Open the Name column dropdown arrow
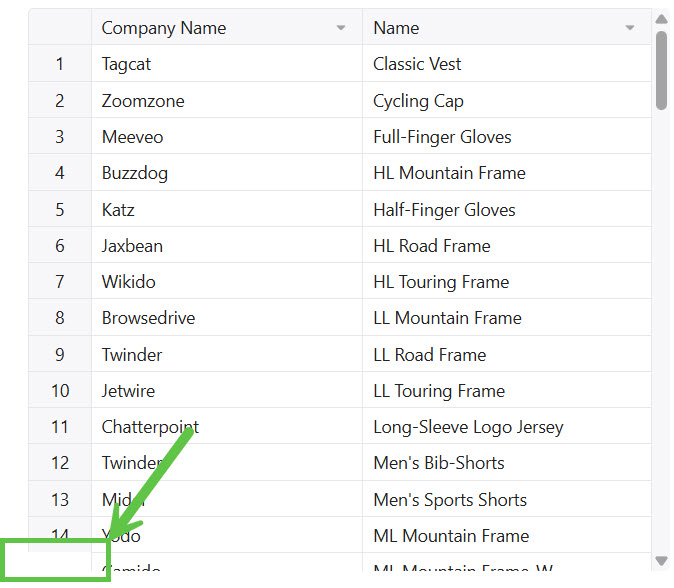The image size is (674, 588). pos(630,28)
